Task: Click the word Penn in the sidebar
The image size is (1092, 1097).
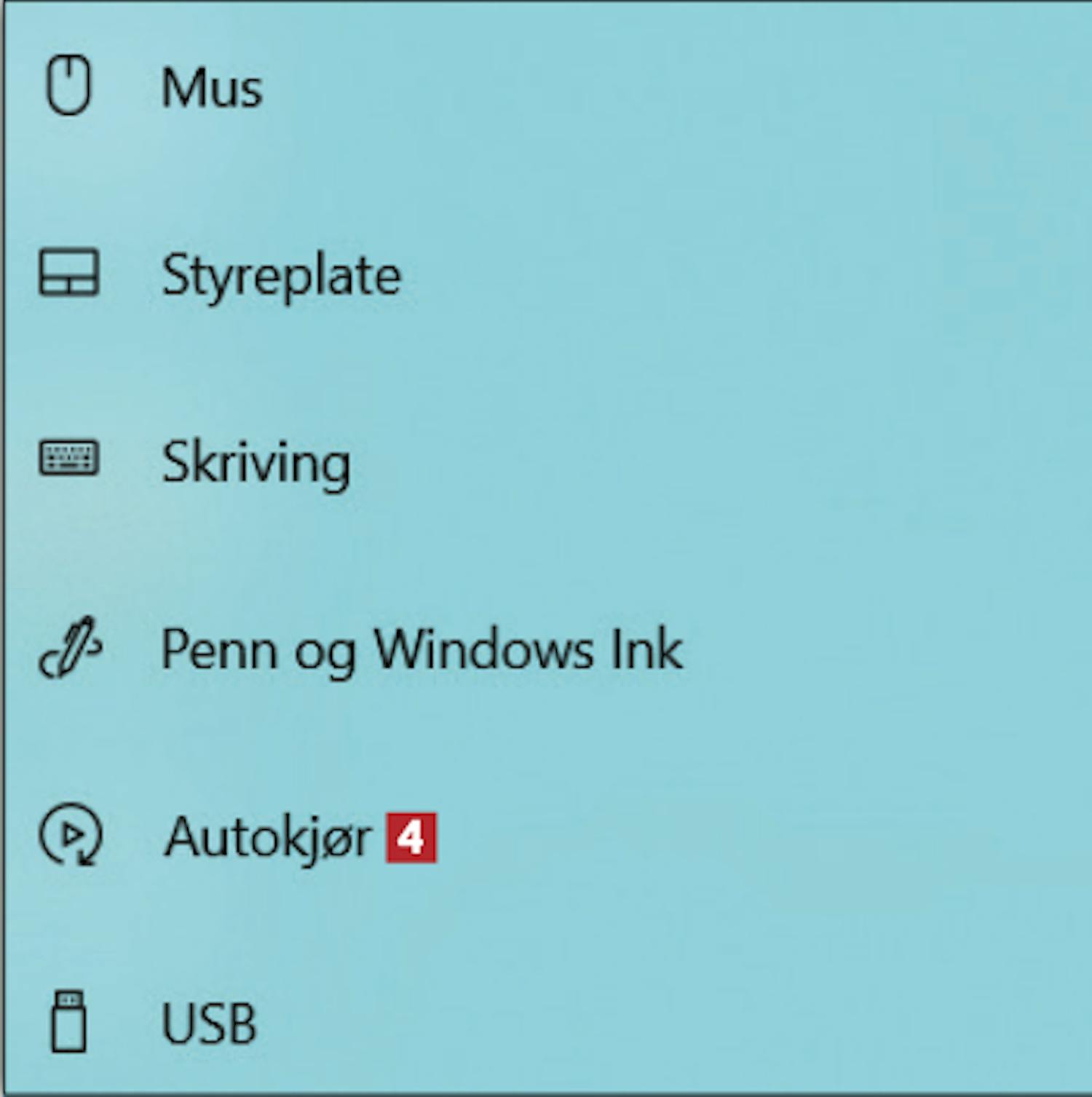Action: coord(219,649)
